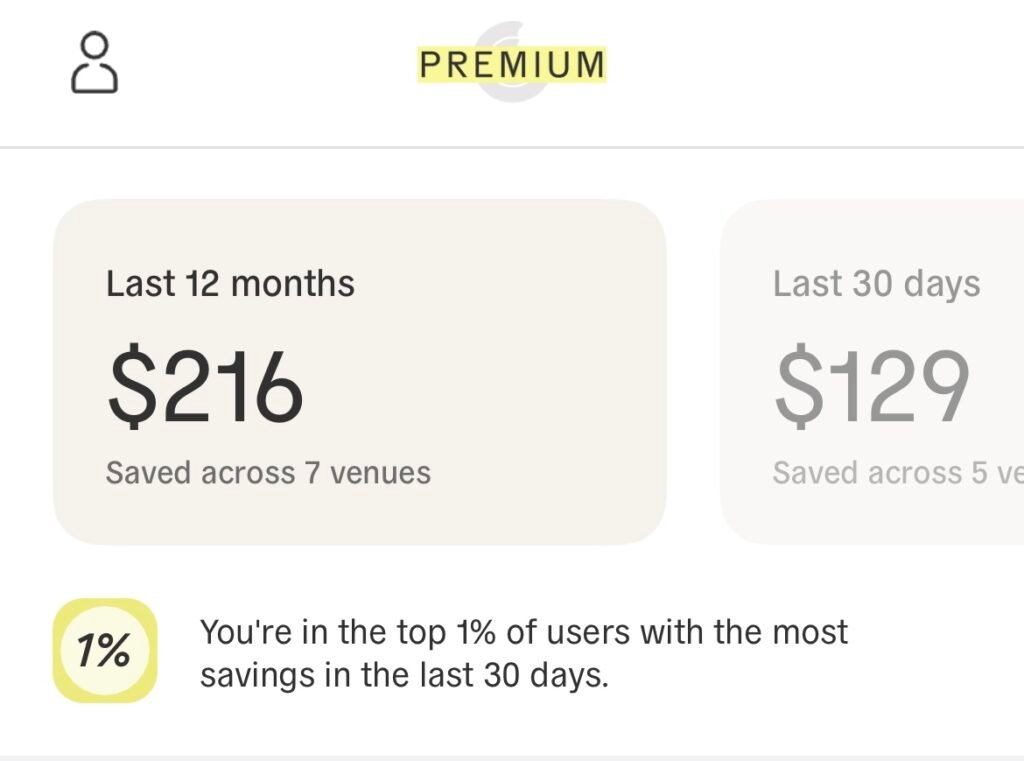Open the top 1% of users message
Viewport: 1024px width, 761px height.
pyautogui.click(x=523, y=653)
